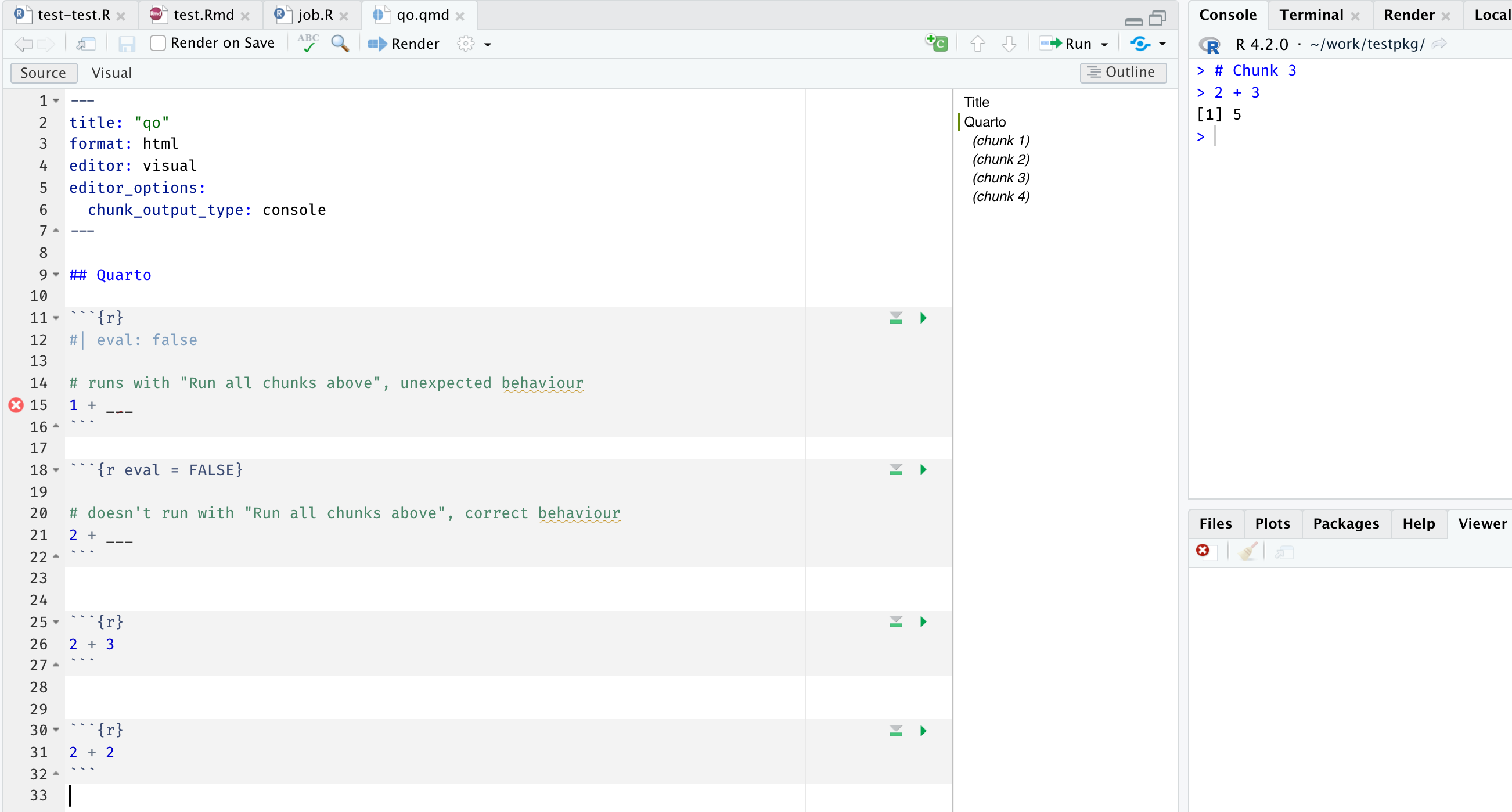Open find and replace in the editor
The image size is (1512, 812).
tap(339, 44)
